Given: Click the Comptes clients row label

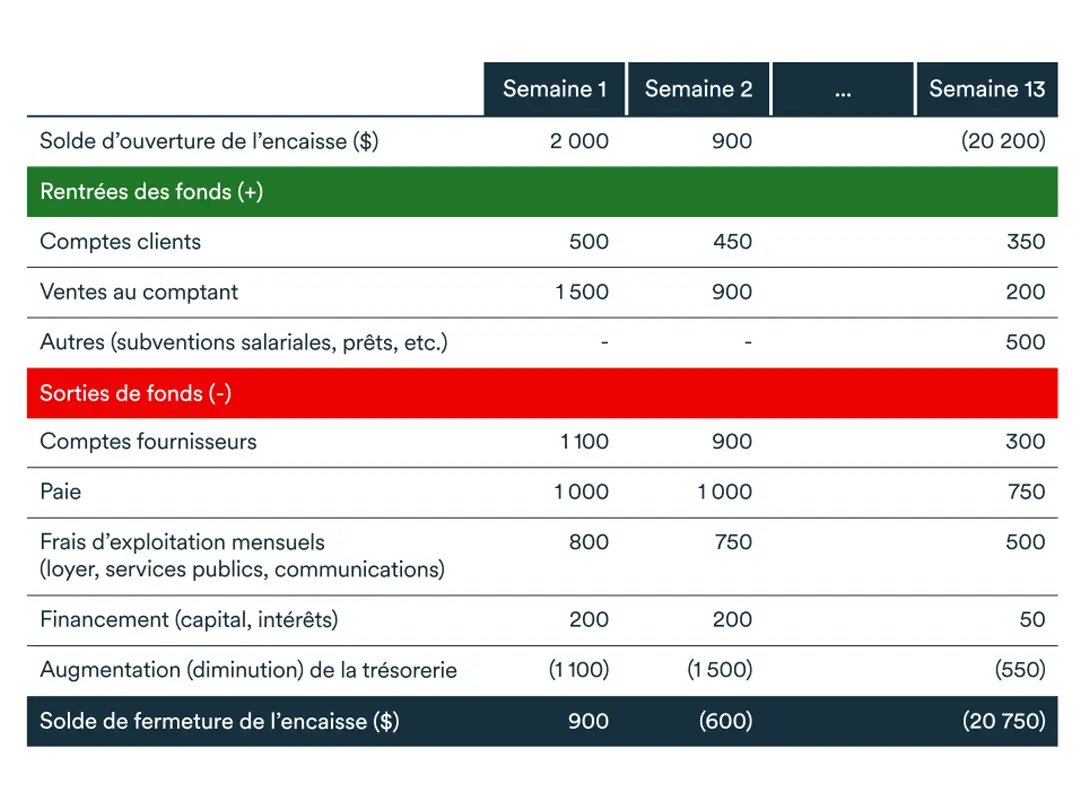Looking at the screenshot, I should point(120,242).
